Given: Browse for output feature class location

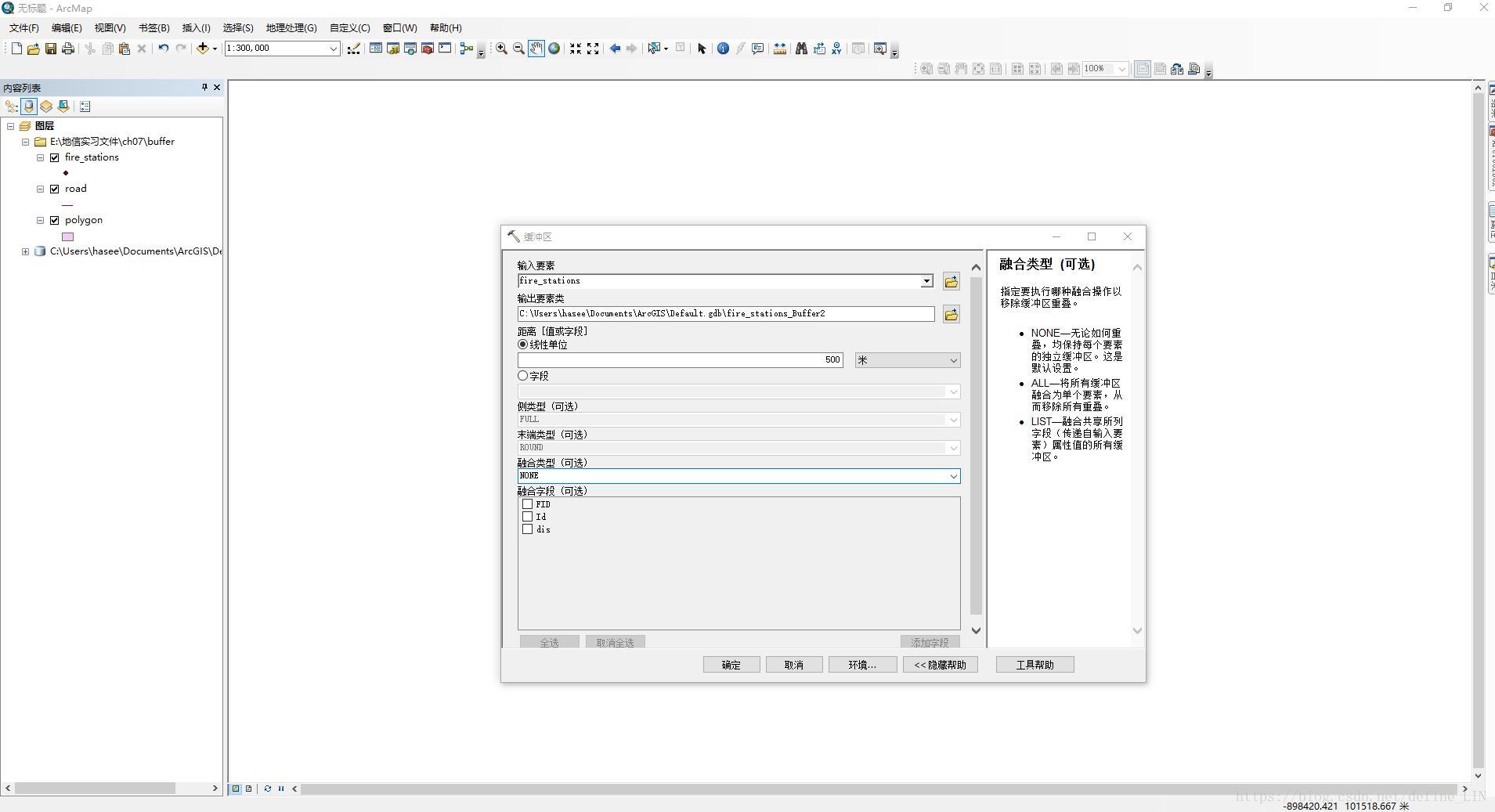Looking at the screenshot, I should (x=952, y=314).
